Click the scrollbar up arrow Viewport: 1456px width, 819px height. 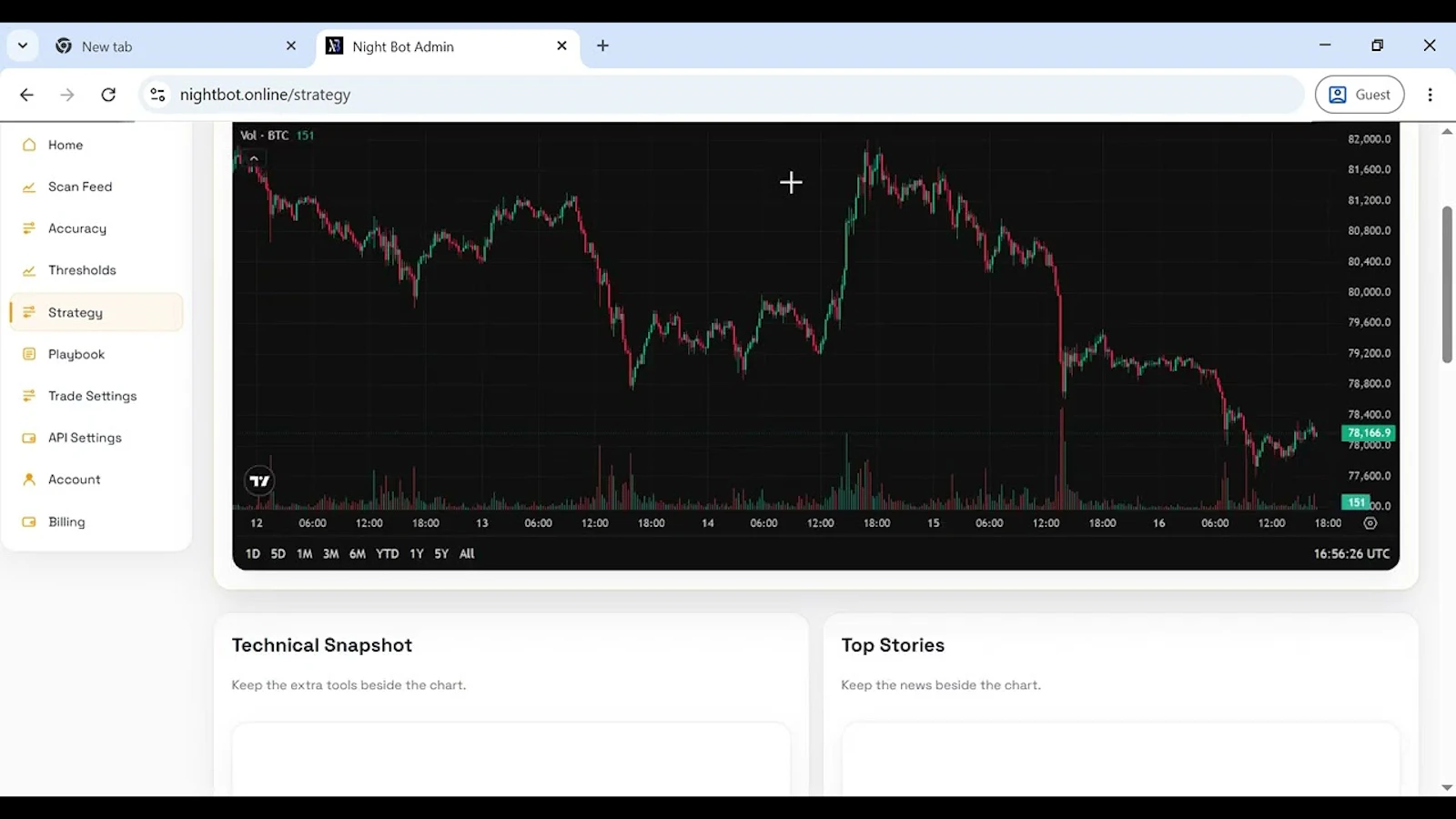[x=1447, y=132]
